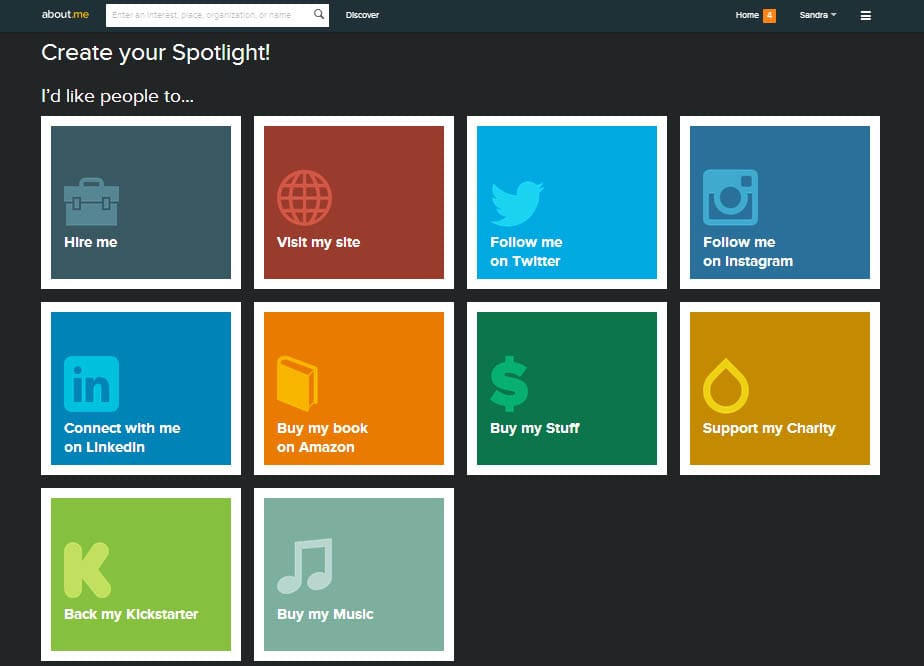The height and width of the screenshot is (666, 924).
Task: Click the Twitter bird icon
Action: coord(517,203)
